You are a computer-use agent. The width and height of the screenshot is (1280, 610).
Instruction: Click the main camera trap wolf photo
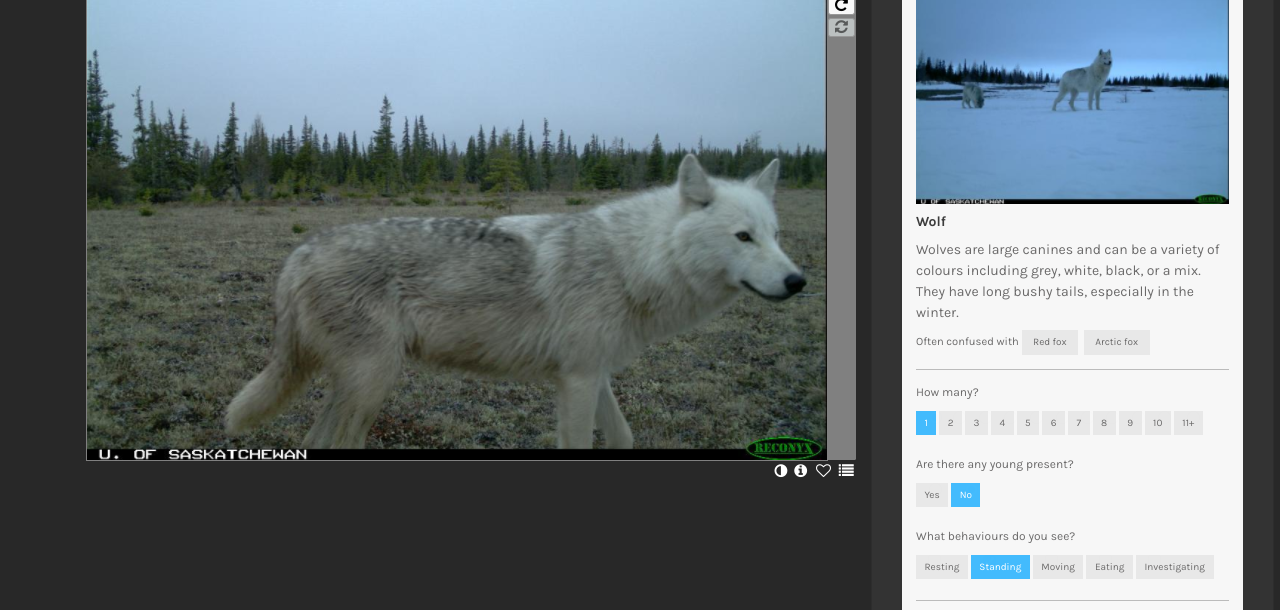(456, 230)
